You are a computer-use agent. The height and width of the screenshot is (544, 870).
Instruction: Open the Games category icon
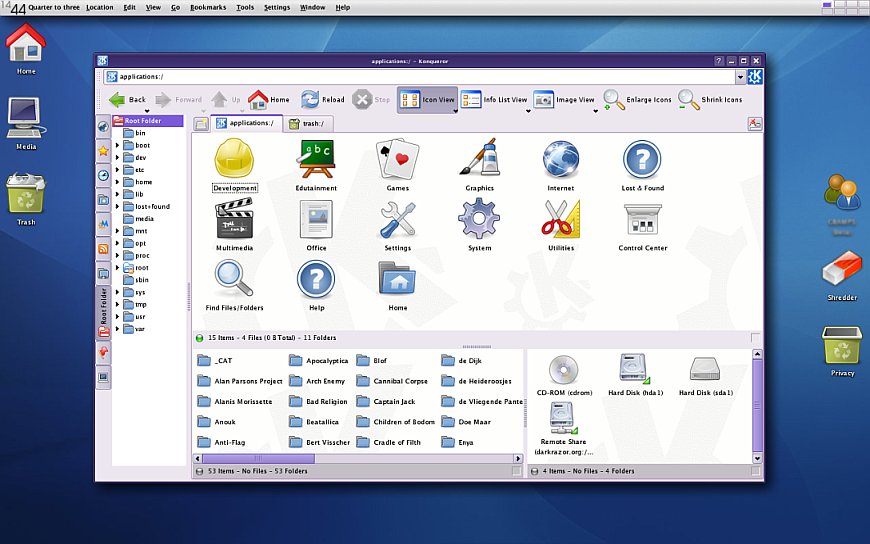398,159
